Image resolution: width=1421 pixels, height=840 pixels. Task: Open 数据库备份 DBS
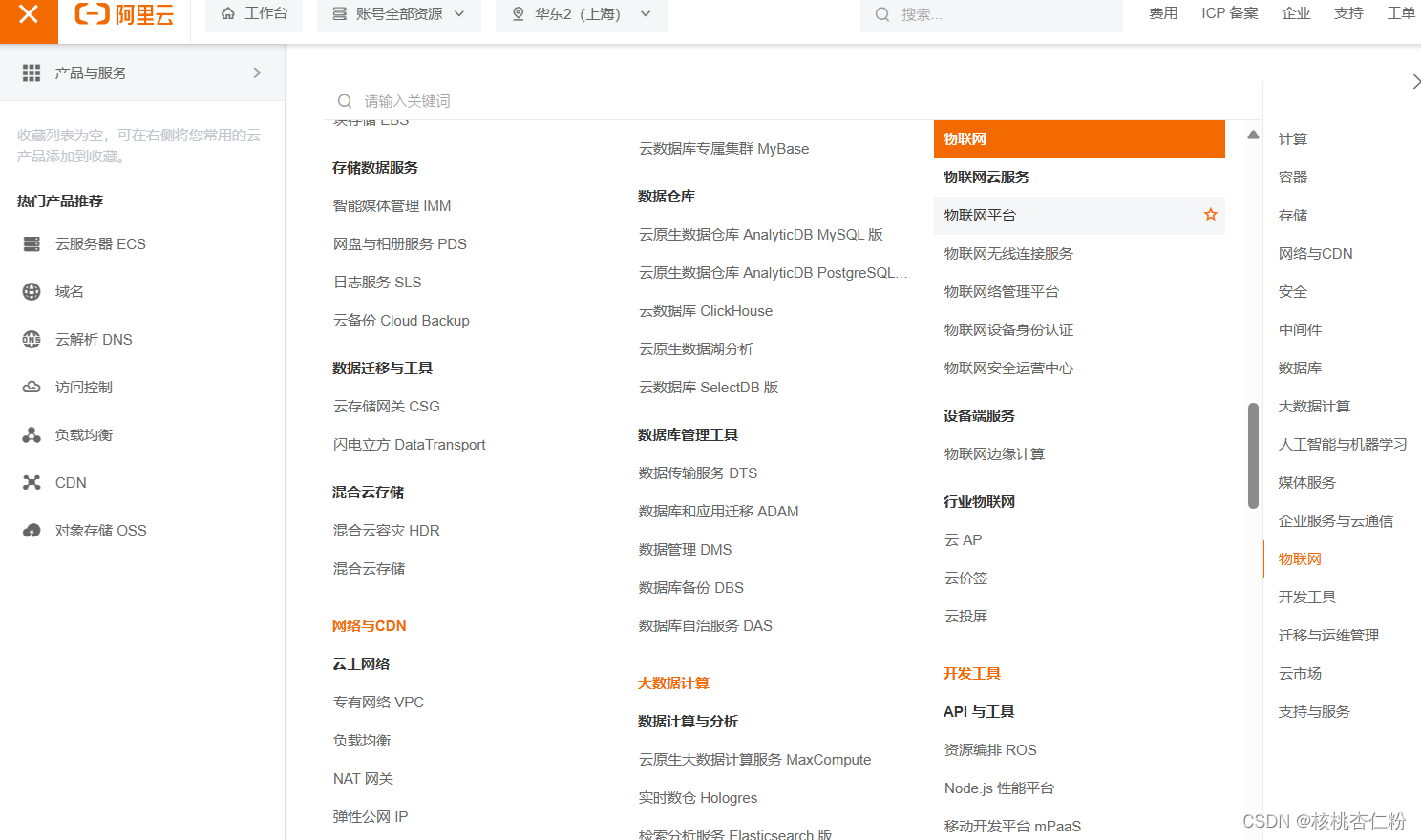pos(691,588)
